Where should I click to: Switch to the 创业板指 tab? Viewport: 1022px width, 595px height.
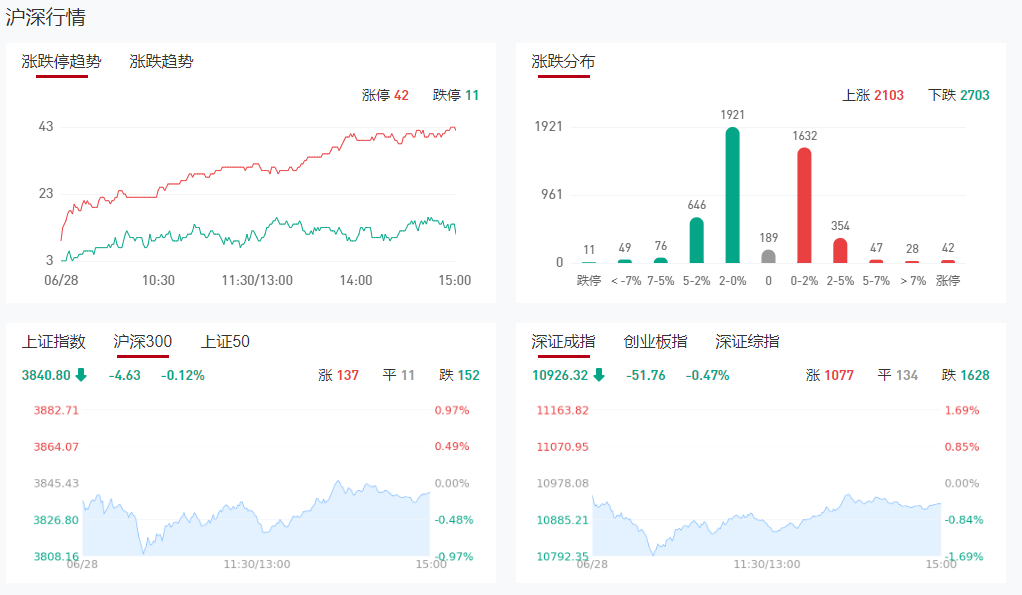(655, 342)
